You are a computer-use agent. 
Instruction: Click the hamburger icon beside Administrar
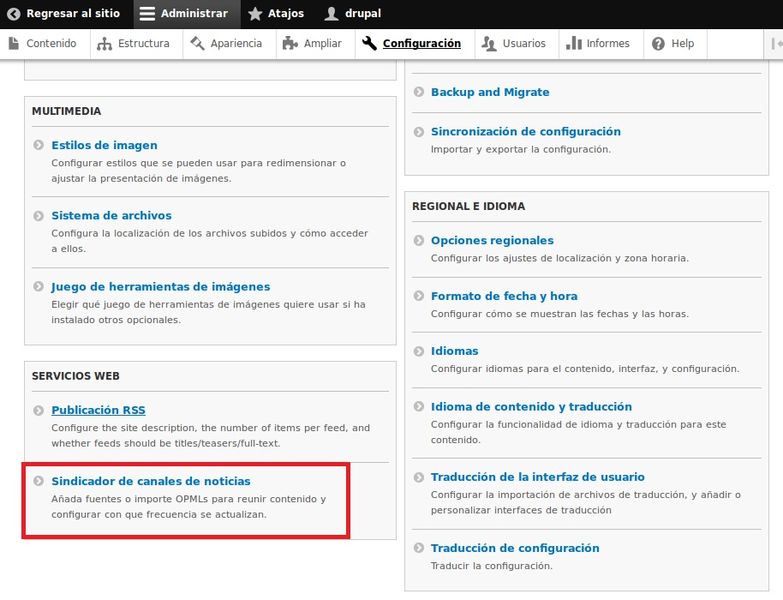point(147,13)
